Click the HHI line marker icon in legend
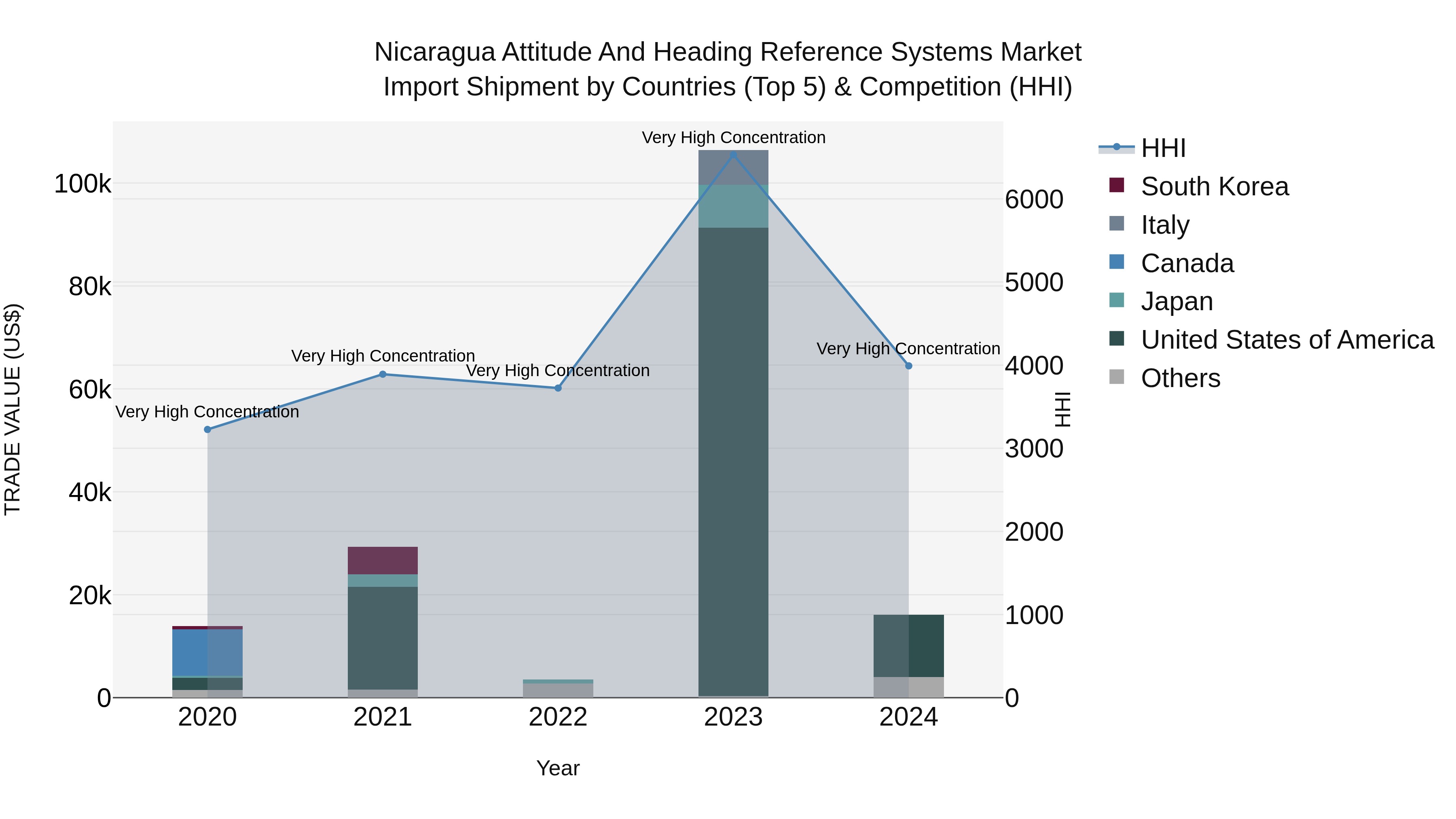Image resolution: width=1456 pixels, height=819 pixels. [x=1116, y=147]
